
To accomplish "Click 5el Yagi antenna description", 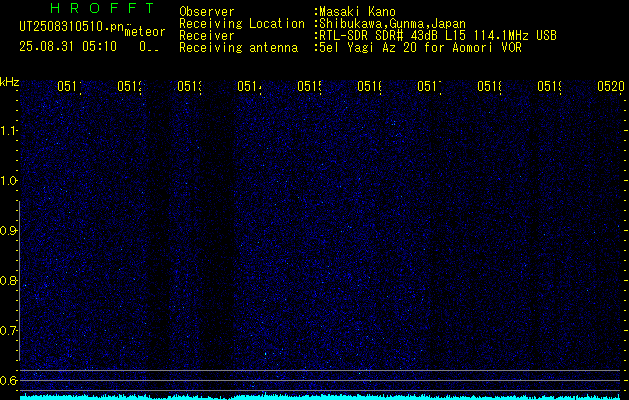I will (x=420, y=48).
